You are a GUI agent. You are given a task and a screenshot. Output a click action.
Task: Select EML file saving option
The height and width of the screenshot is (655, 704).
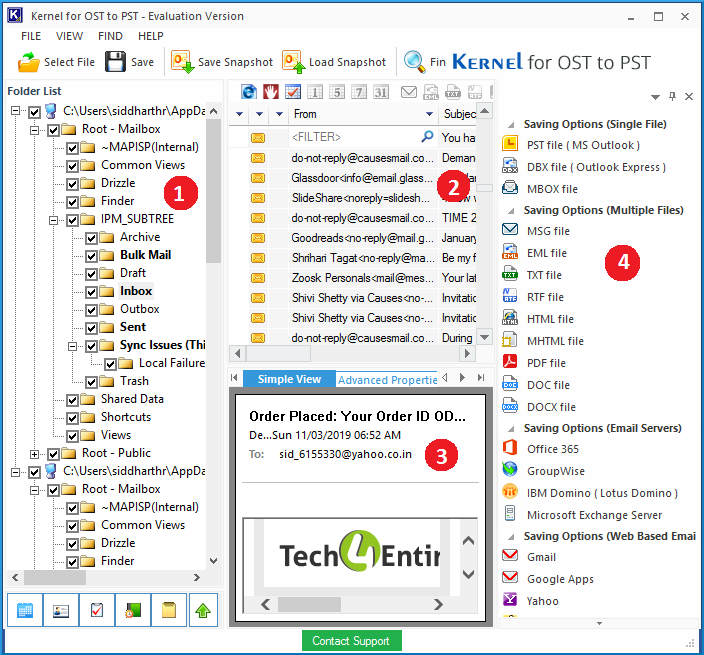[x=547, y=253]
